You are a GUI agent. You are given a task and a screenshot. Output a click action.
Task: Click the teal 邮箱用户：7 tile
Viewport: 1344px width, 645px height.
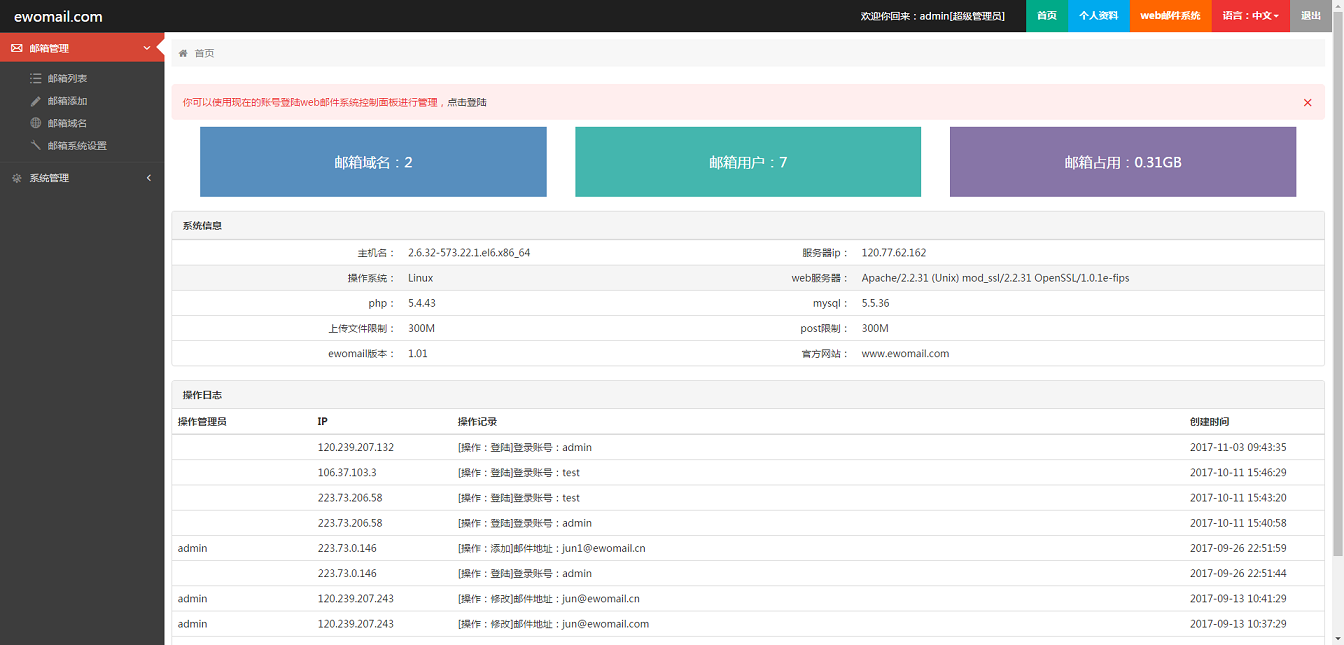pos(748,162)
